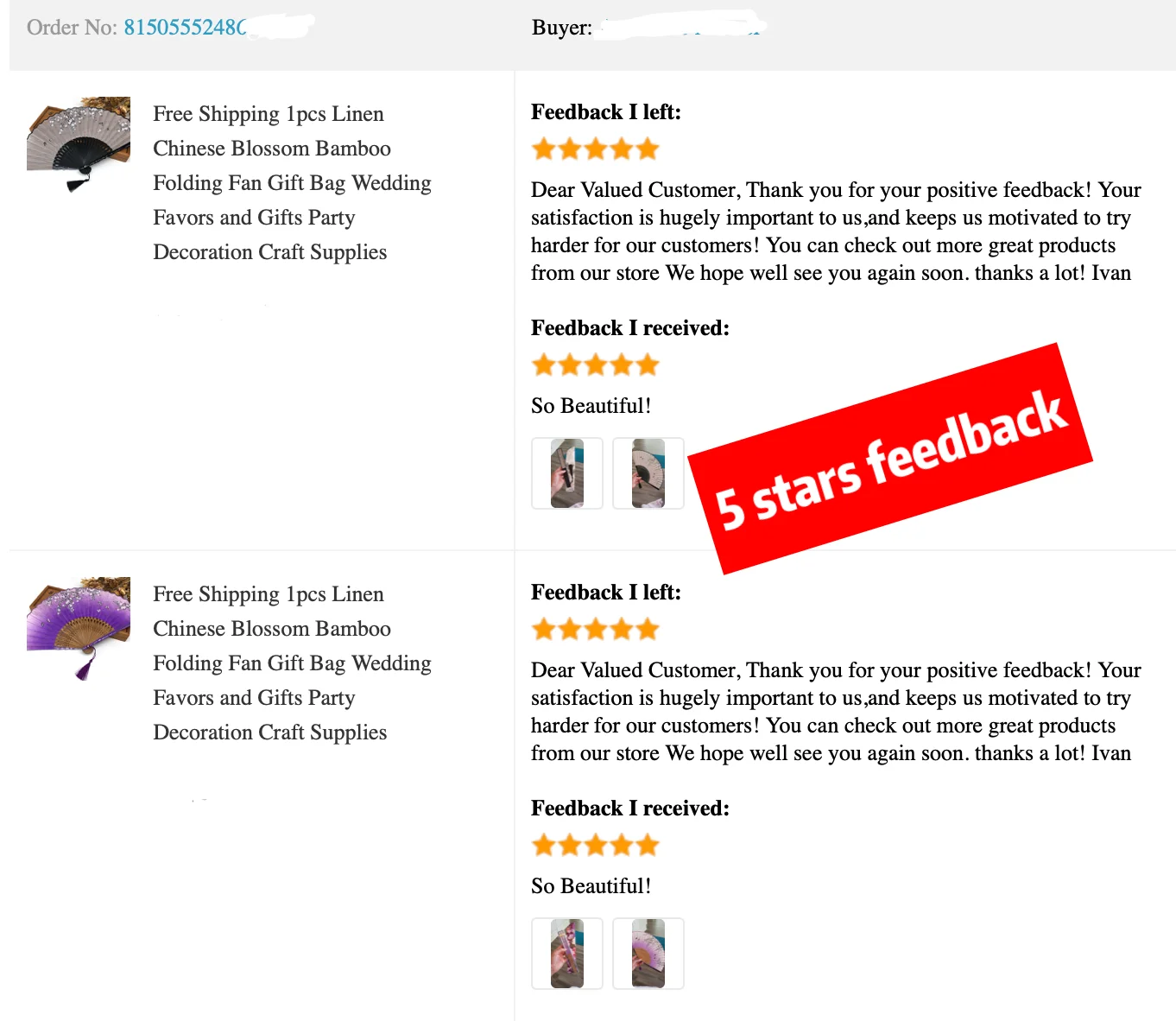This screenshot has height=1021, width=1176.
Task: Select second 'Dear Valued Customer' reply text
Action: (836, 712)
